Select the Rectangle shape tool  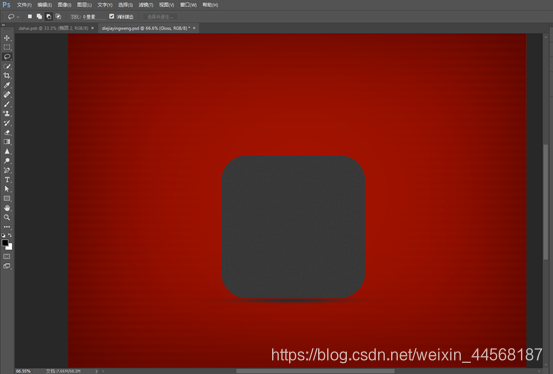click(7, 199)
